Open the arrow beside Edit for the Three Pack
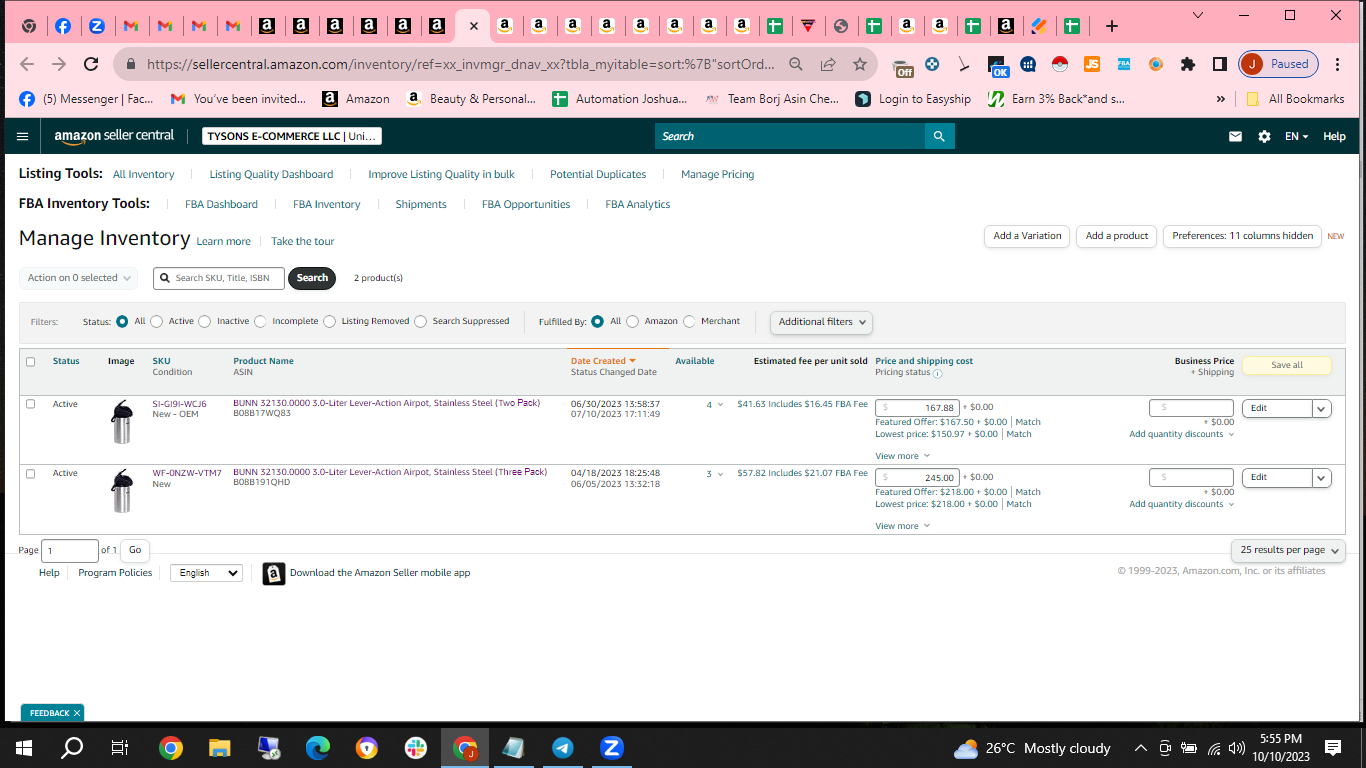 1321,477
